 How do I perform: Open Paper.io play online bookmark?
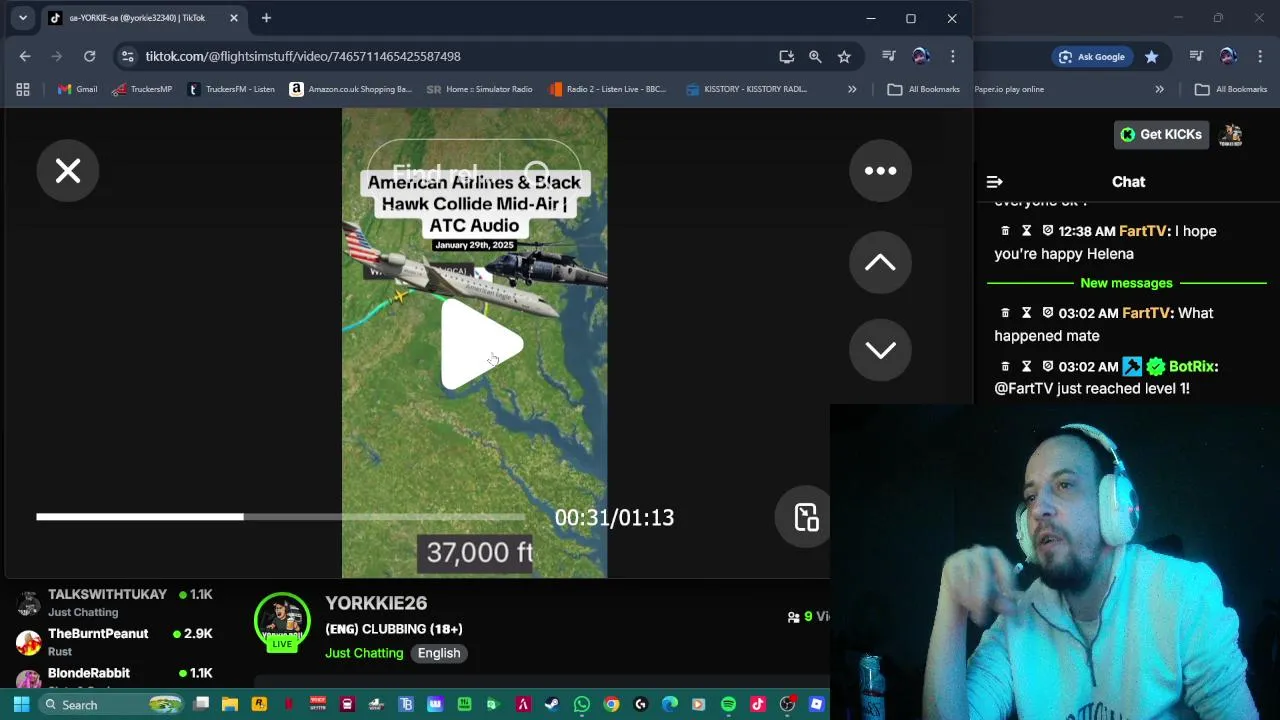(1009, 89)
